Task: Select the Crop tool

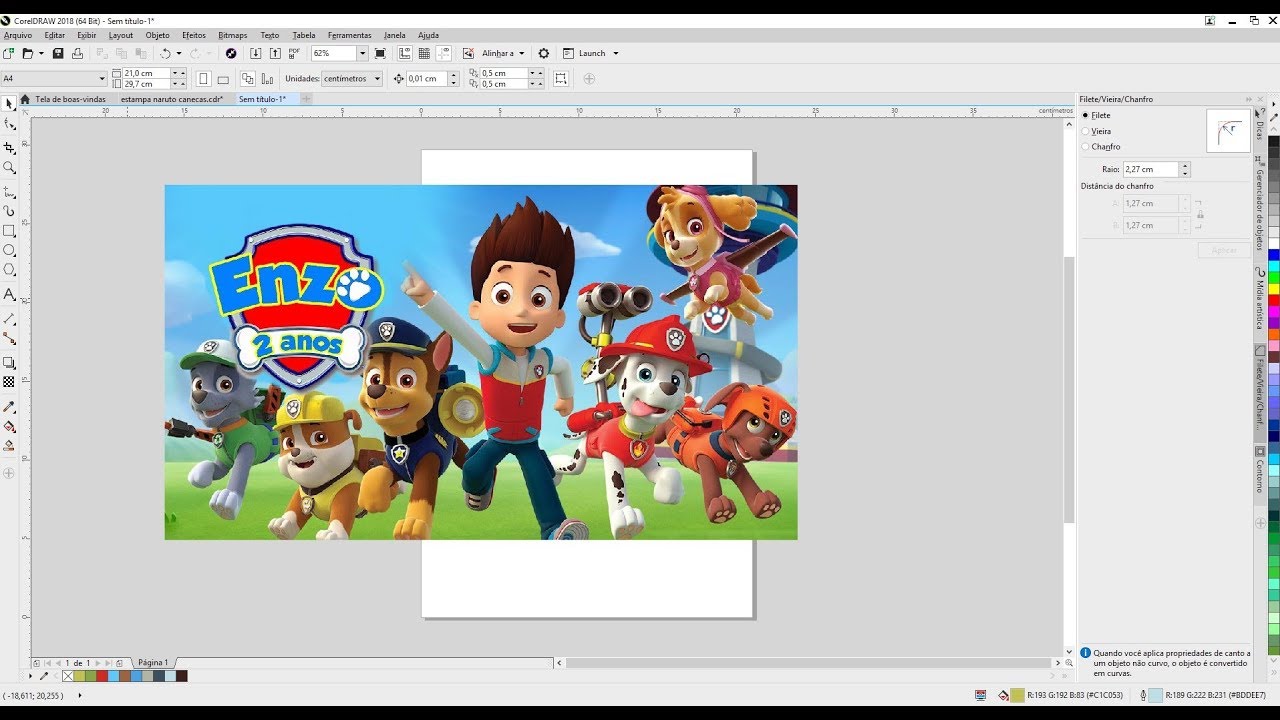Action: [9, 147]
